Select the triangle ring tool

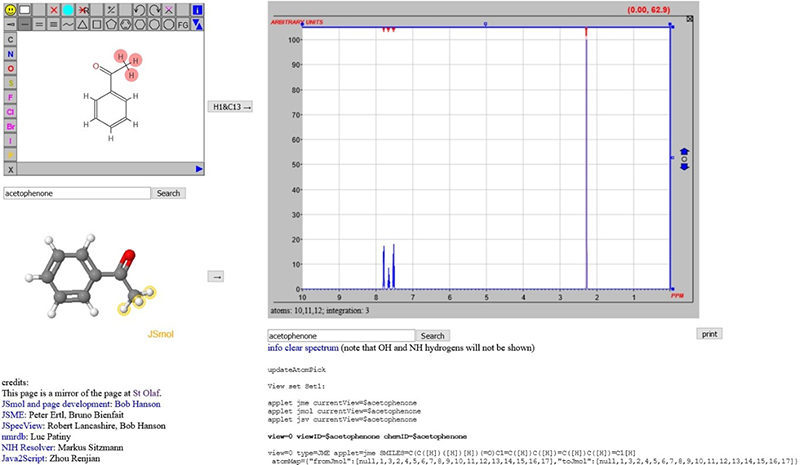(82, 22)
